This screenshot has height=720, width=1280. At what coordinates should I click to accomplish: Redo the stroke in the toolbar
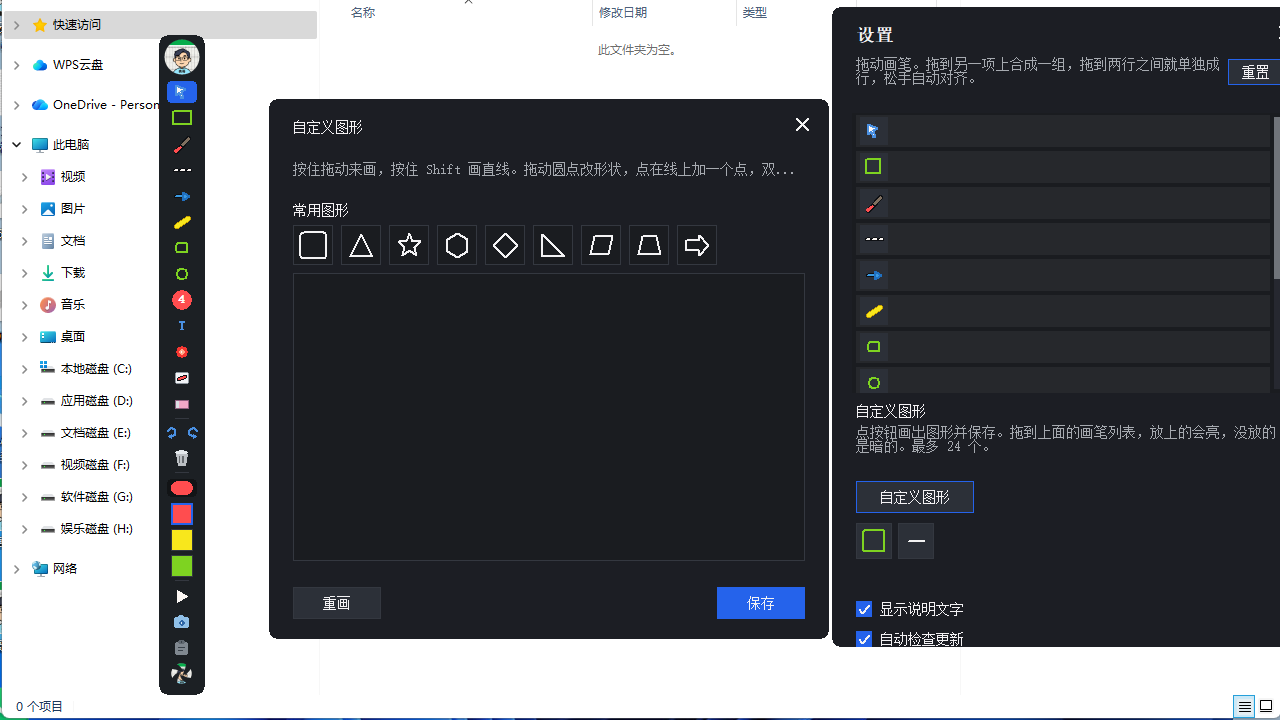point(193,433)
